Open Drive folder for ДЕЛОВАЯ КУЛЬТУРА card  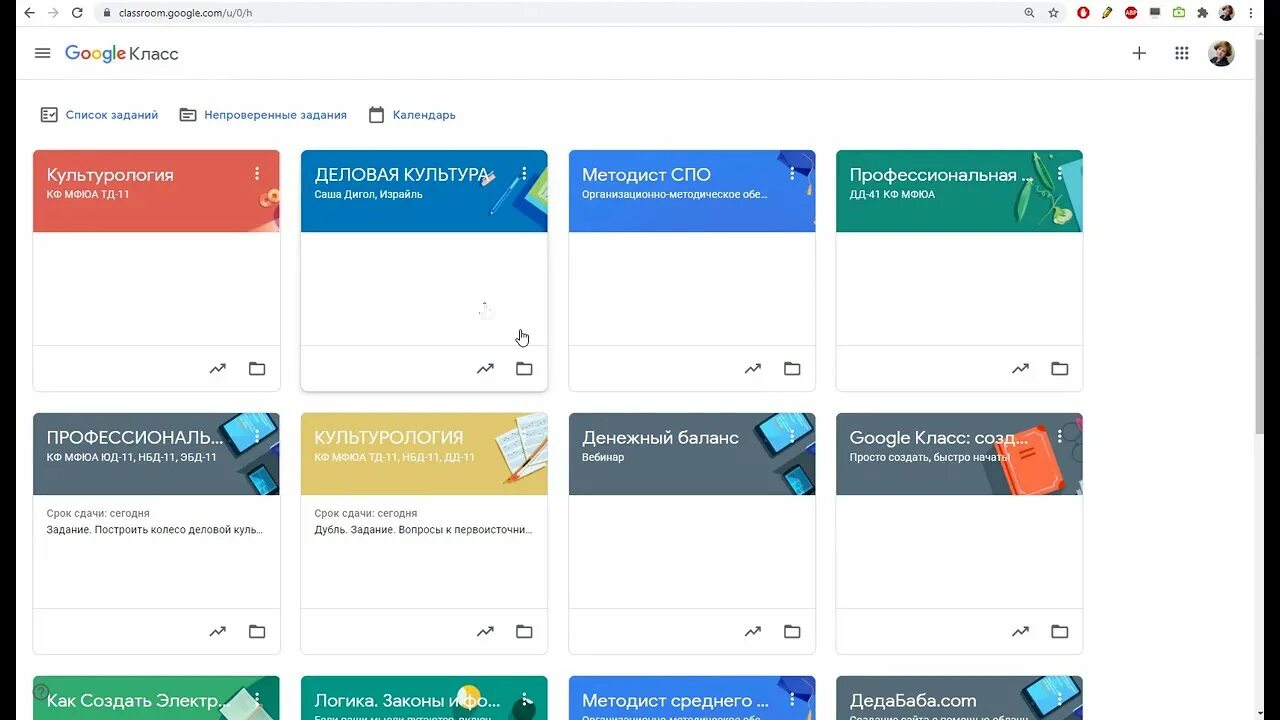524,369
